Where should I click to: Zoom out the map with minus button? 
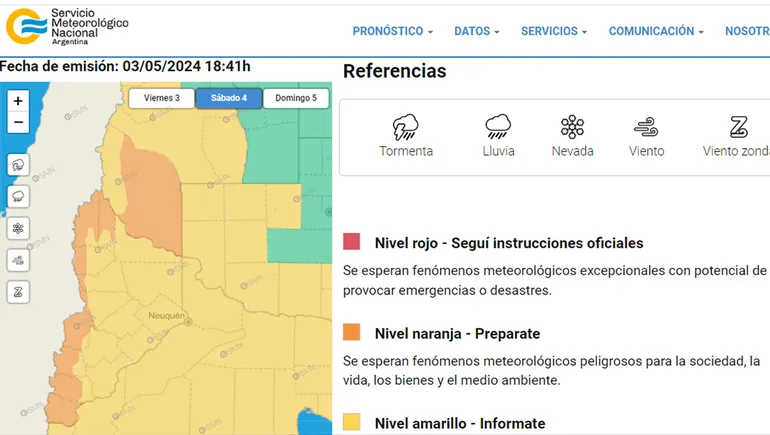coord(18,122)
